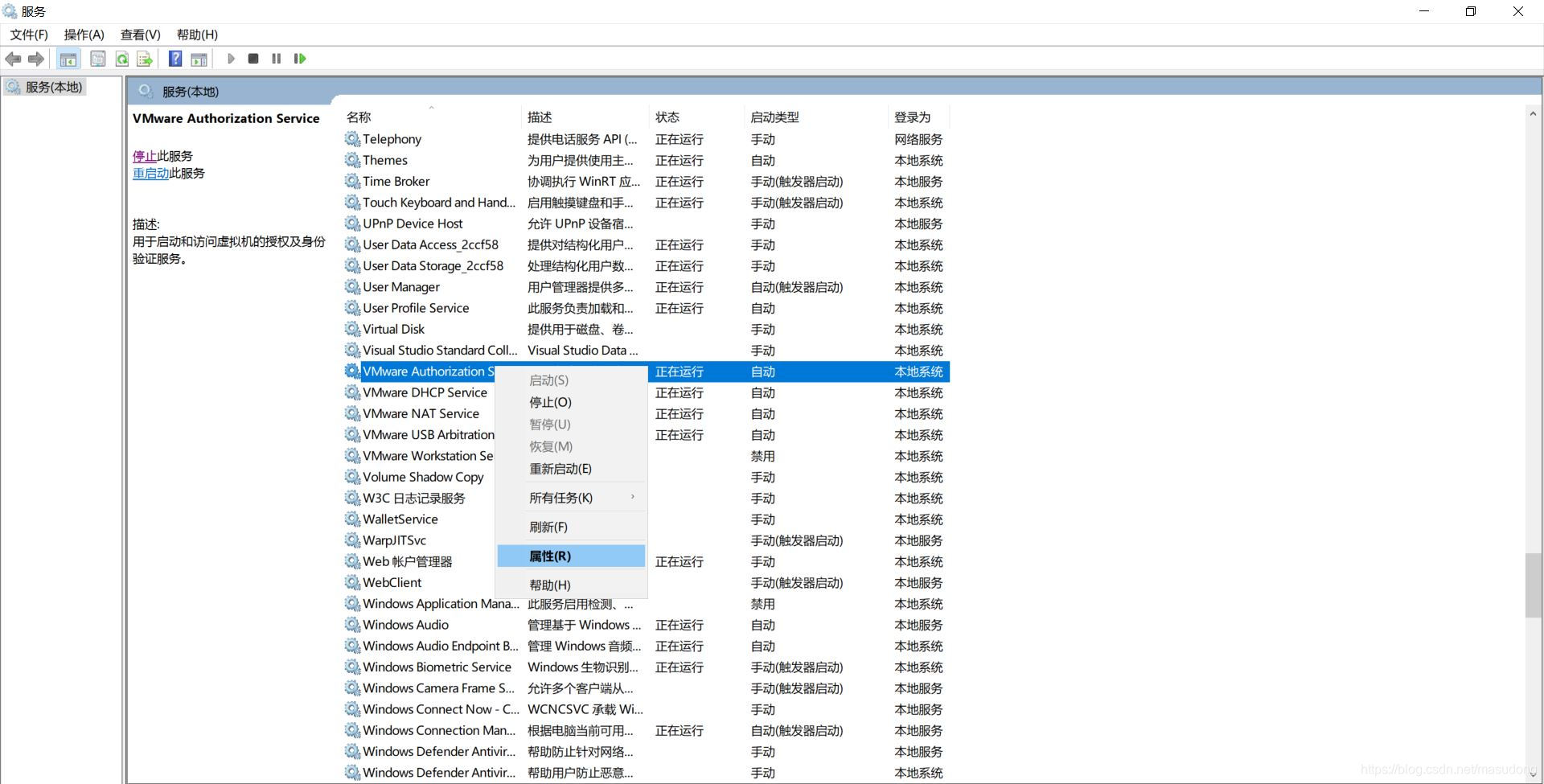This screenshot has width=1544, height=784.
Task: Click the scrollbar up arrow
Action: click(x=1534, y=114)
